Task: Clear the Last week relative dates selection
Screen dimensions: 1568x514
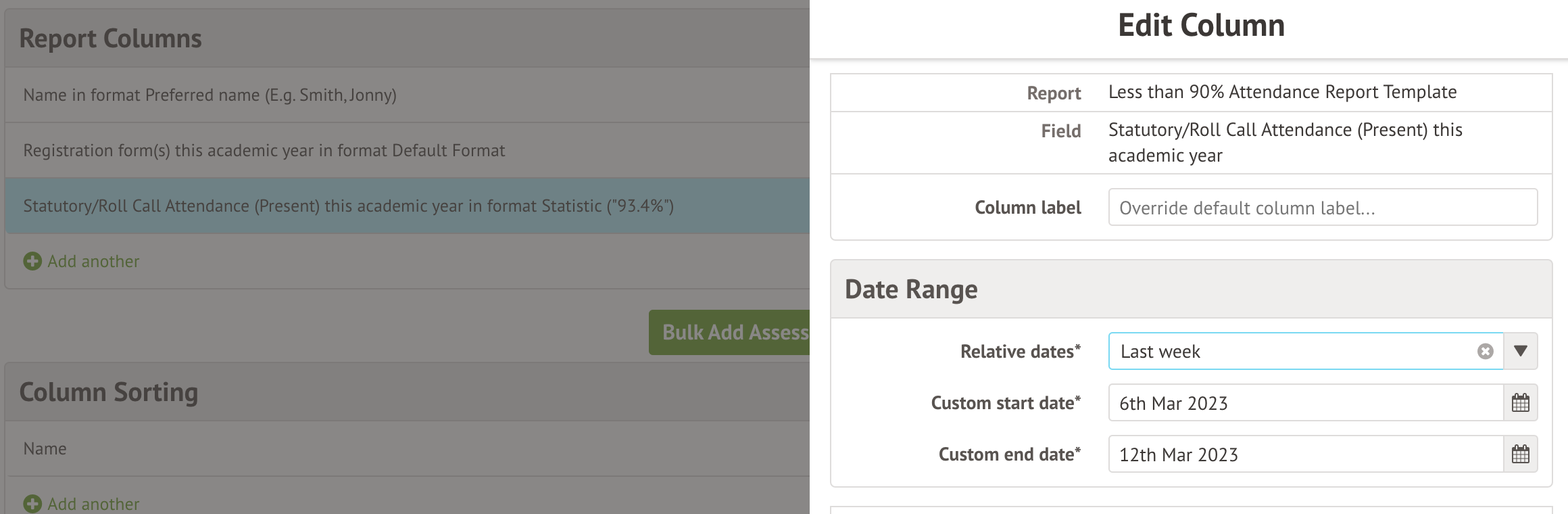Action: click(1485, 351)
